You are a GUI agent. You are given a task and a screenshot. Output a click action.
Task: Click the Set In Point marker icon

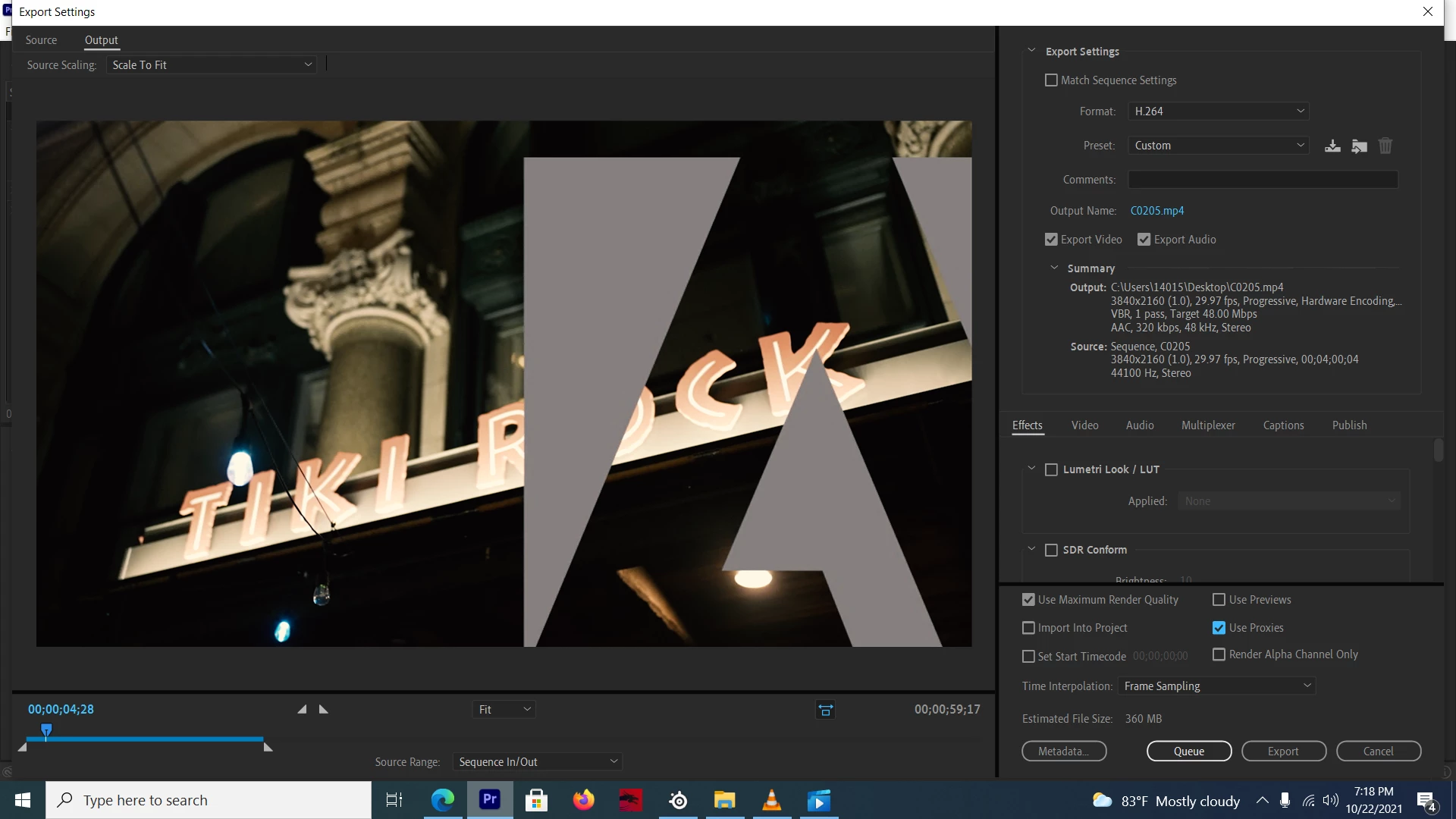tap(302, 710)
